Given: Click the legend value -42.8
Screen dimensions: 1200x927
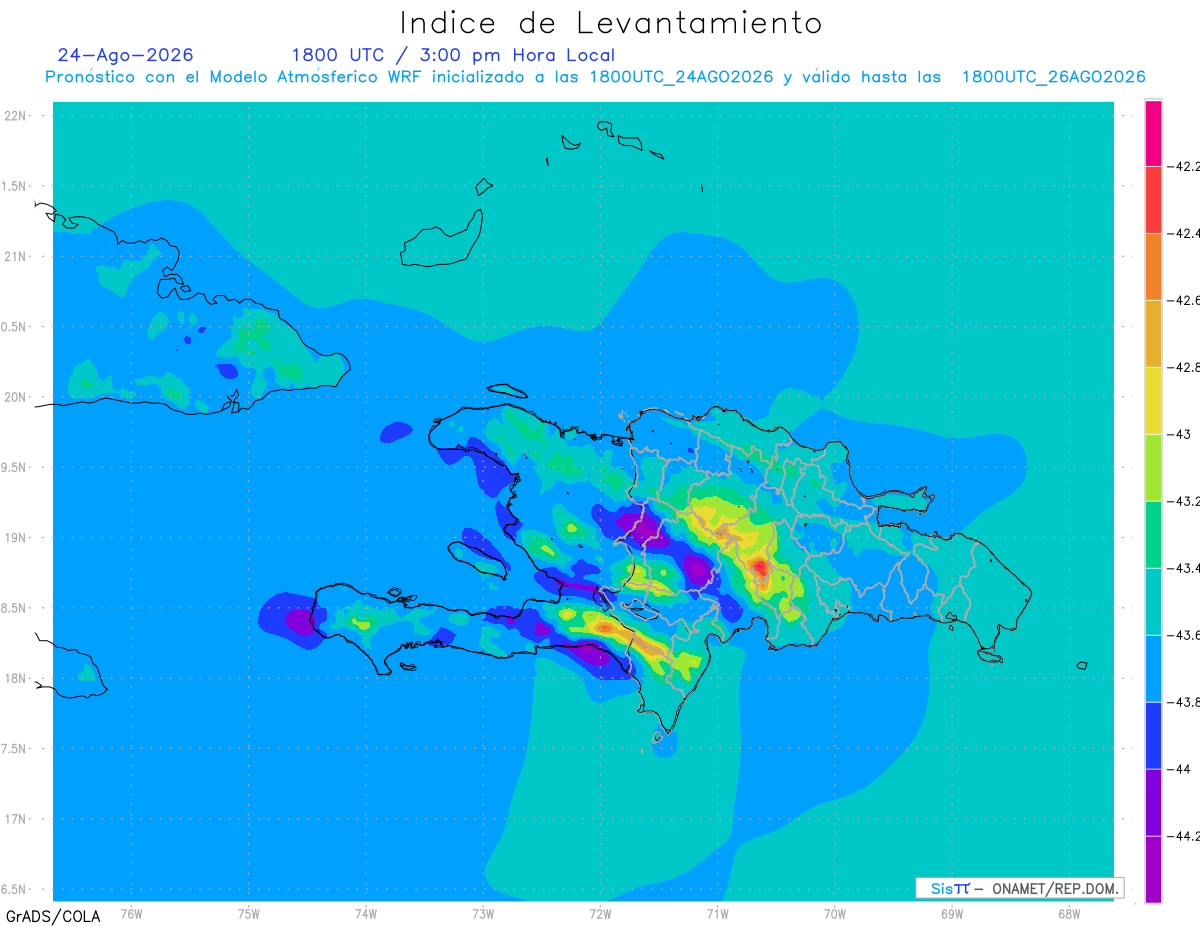Looking at the screenshot, I should coord(1183,367).
